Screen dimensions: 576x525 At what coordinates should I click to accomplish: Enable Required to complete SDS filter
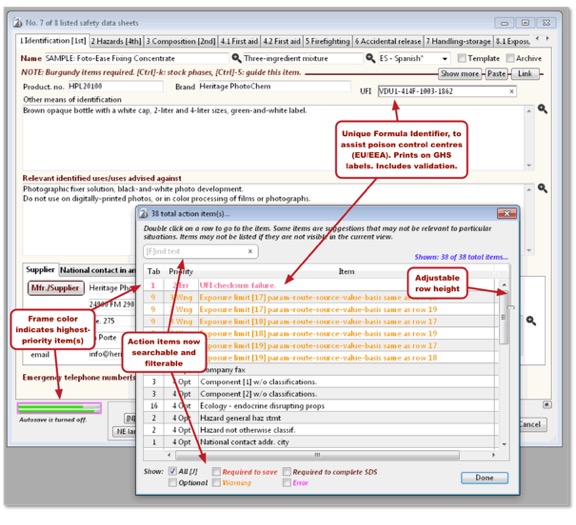287,471
